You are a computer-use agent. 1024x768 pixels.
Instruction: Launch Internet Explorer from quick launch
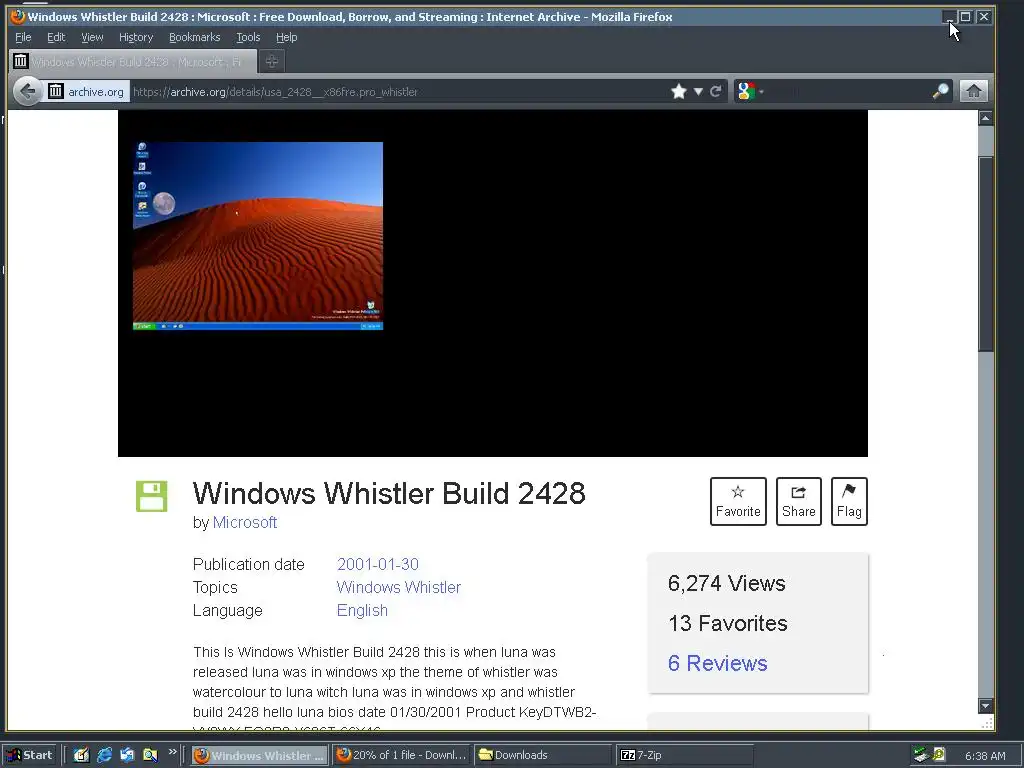[x=104, y=755]
